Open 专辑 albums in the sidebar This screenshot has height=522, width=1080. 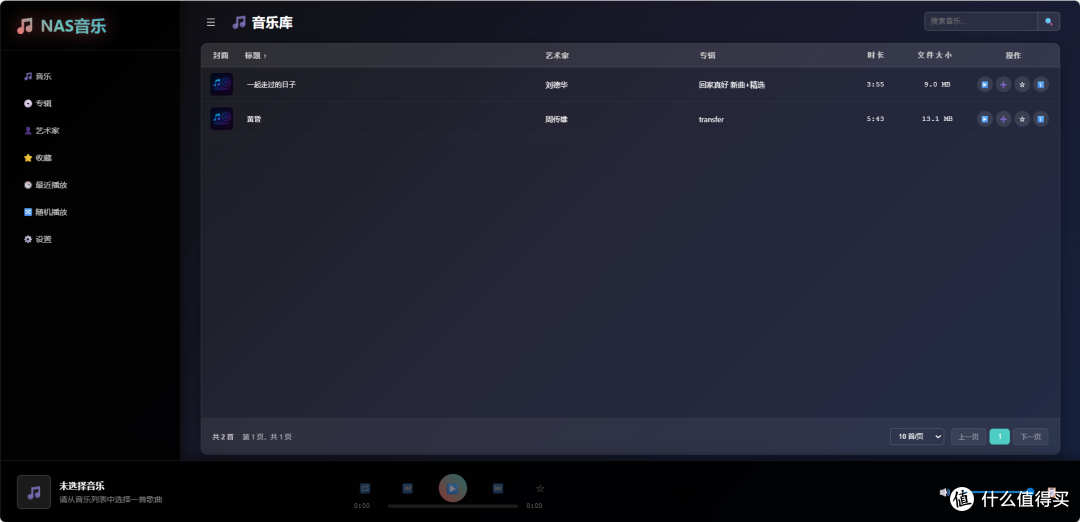point(38,103)
